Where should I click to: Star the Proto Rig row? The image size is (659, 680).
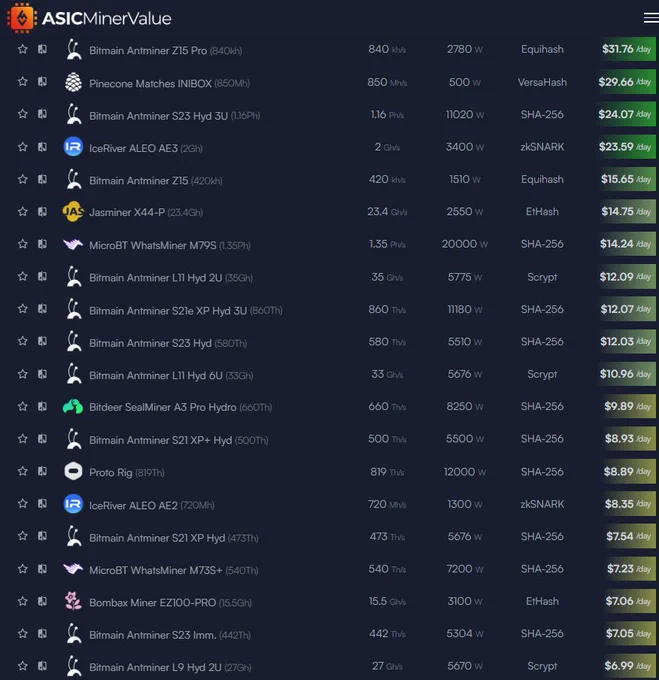[x=23, y=471]
